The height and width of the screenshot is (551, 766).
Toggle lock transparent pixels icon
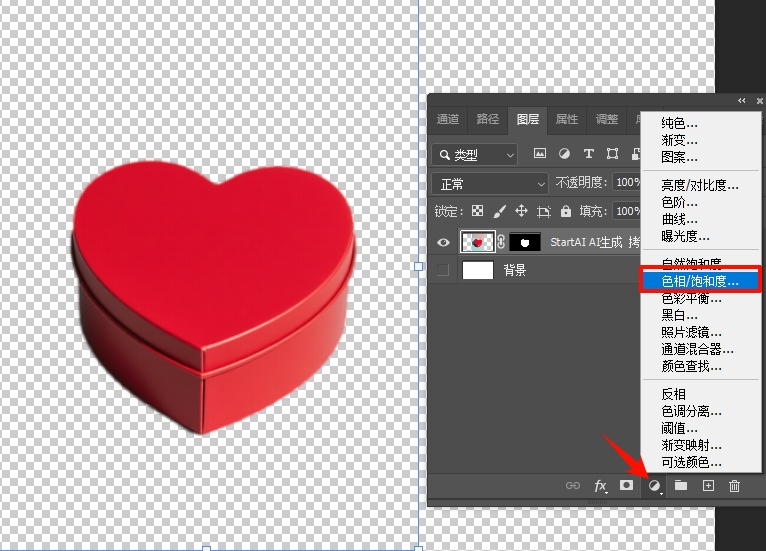tap(477, 211)
